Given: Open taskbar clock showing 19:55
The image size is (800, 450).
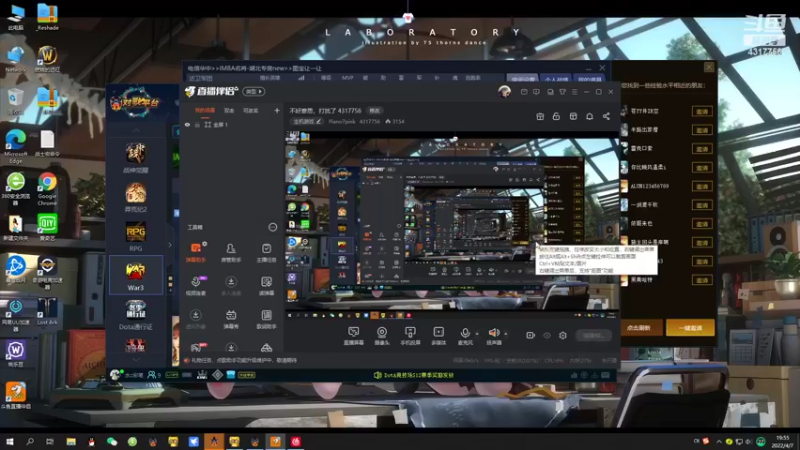Looking at the screenshot, I should (783, 441).
